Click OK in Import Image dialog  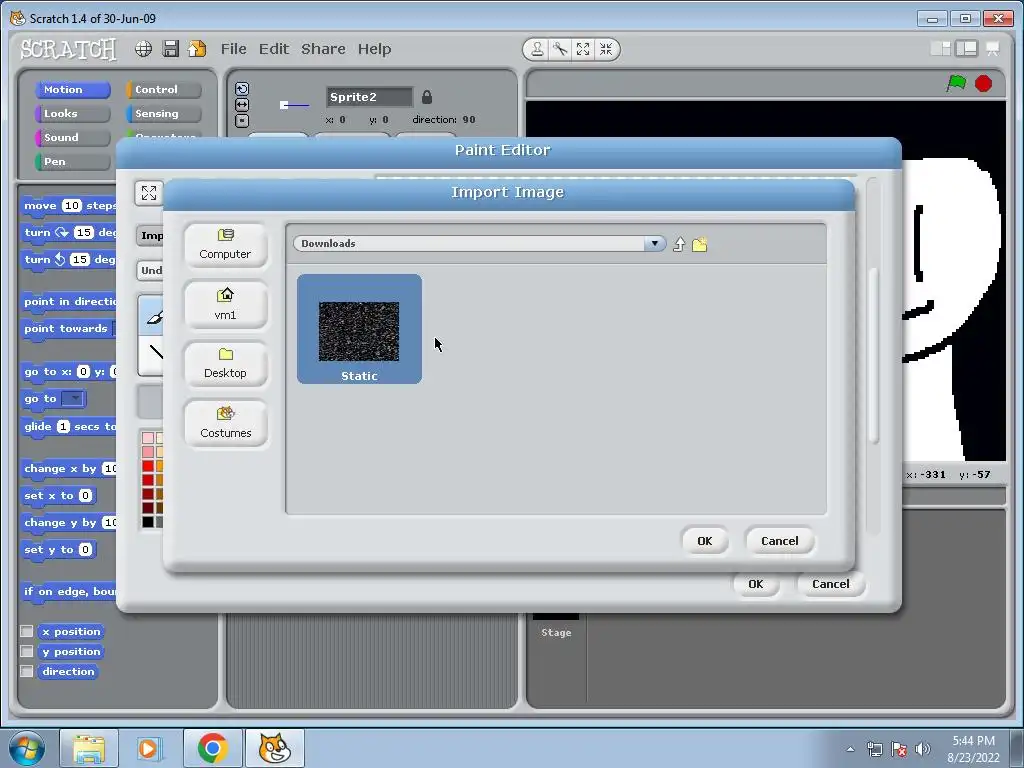(x=705, y=541)
